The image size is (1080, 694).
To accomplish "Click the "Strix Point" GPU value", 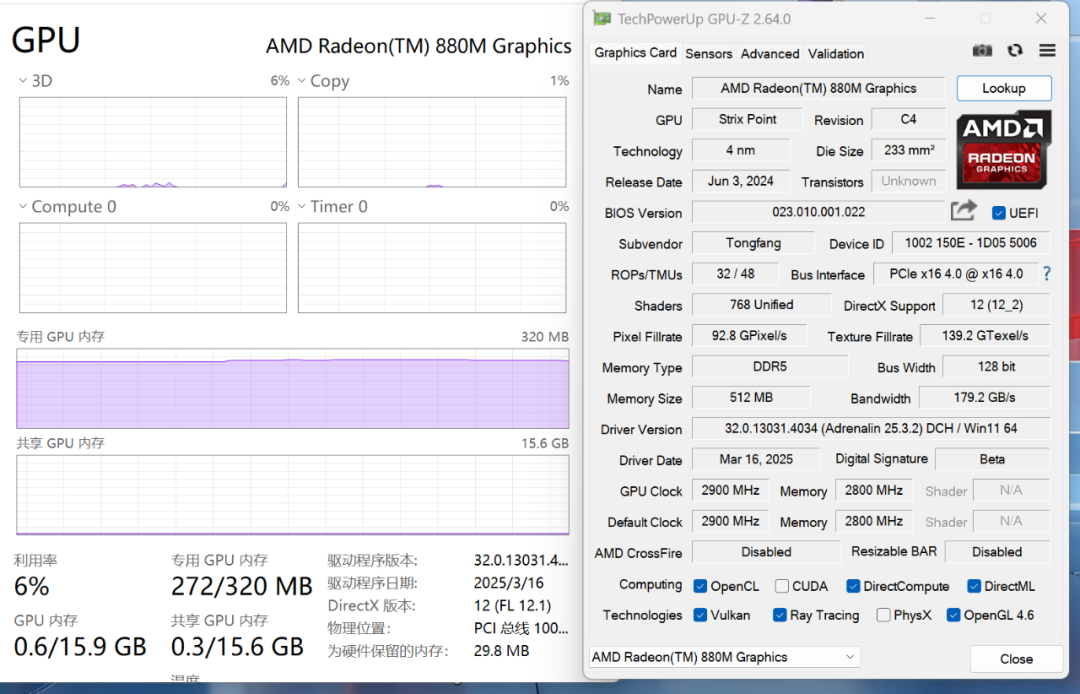I will pos(747,119).
